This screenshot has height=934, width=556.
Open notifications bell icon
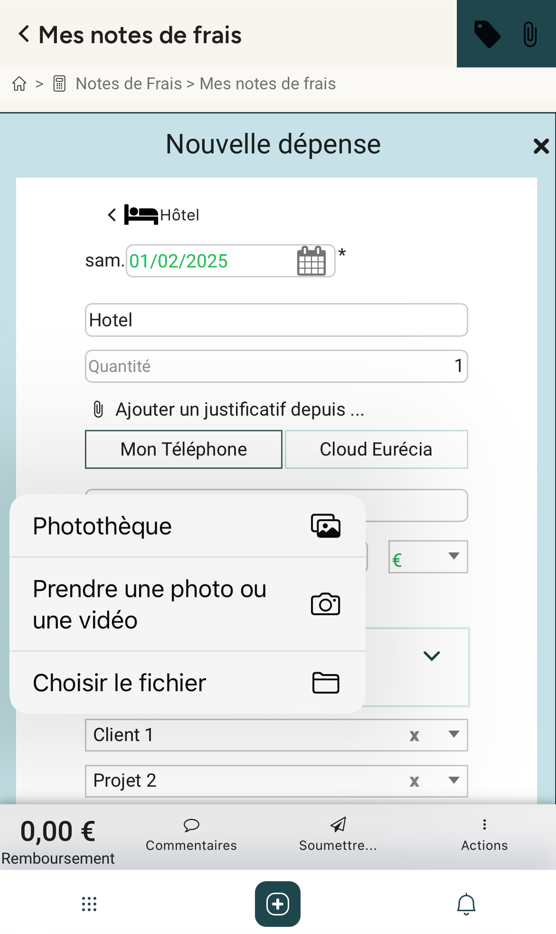click(466, 904)
